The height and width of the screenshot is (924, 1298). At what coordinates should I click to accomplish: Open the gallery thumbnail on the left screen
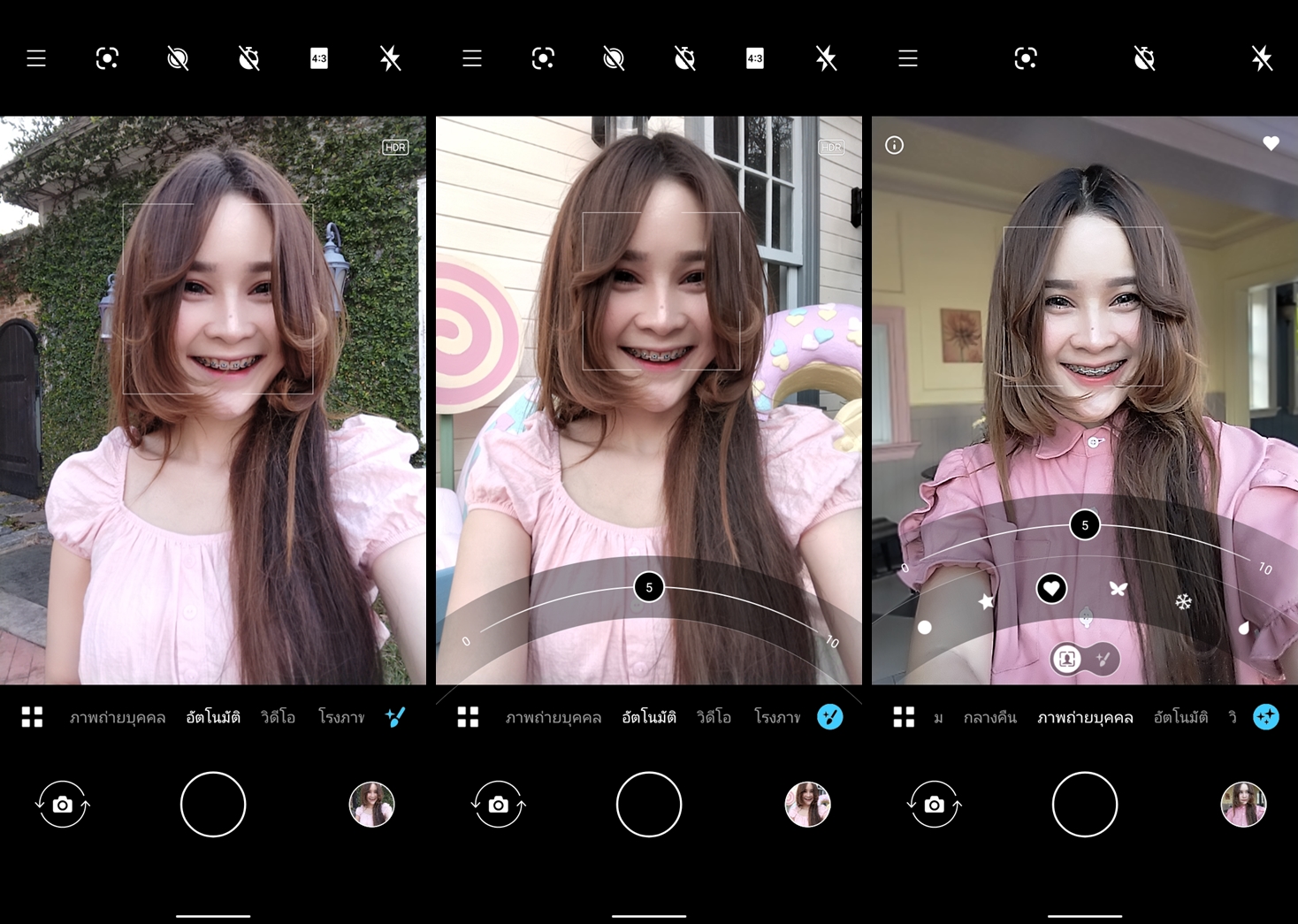371,805
